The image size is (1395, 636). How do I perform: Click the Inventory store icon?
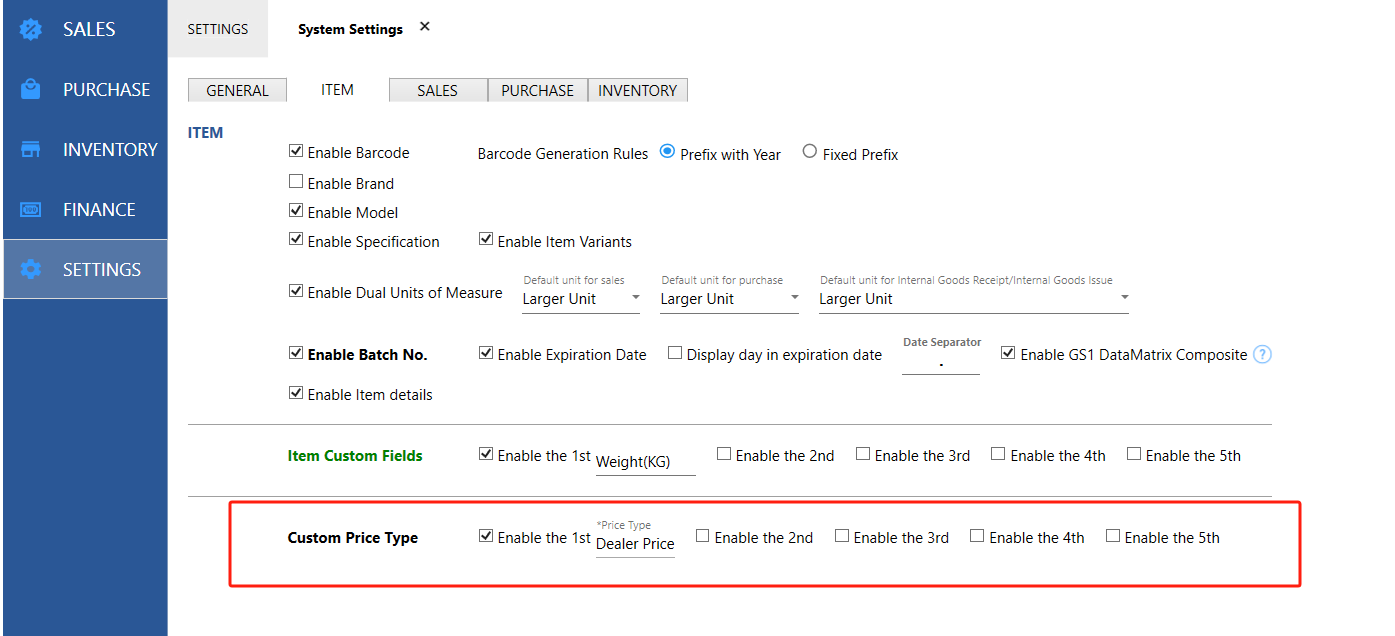coord(31,149)
